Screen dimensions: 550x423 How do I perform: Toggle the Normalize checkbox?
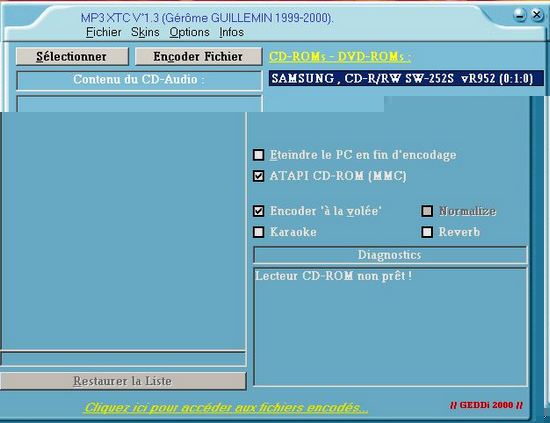[427, 211]
